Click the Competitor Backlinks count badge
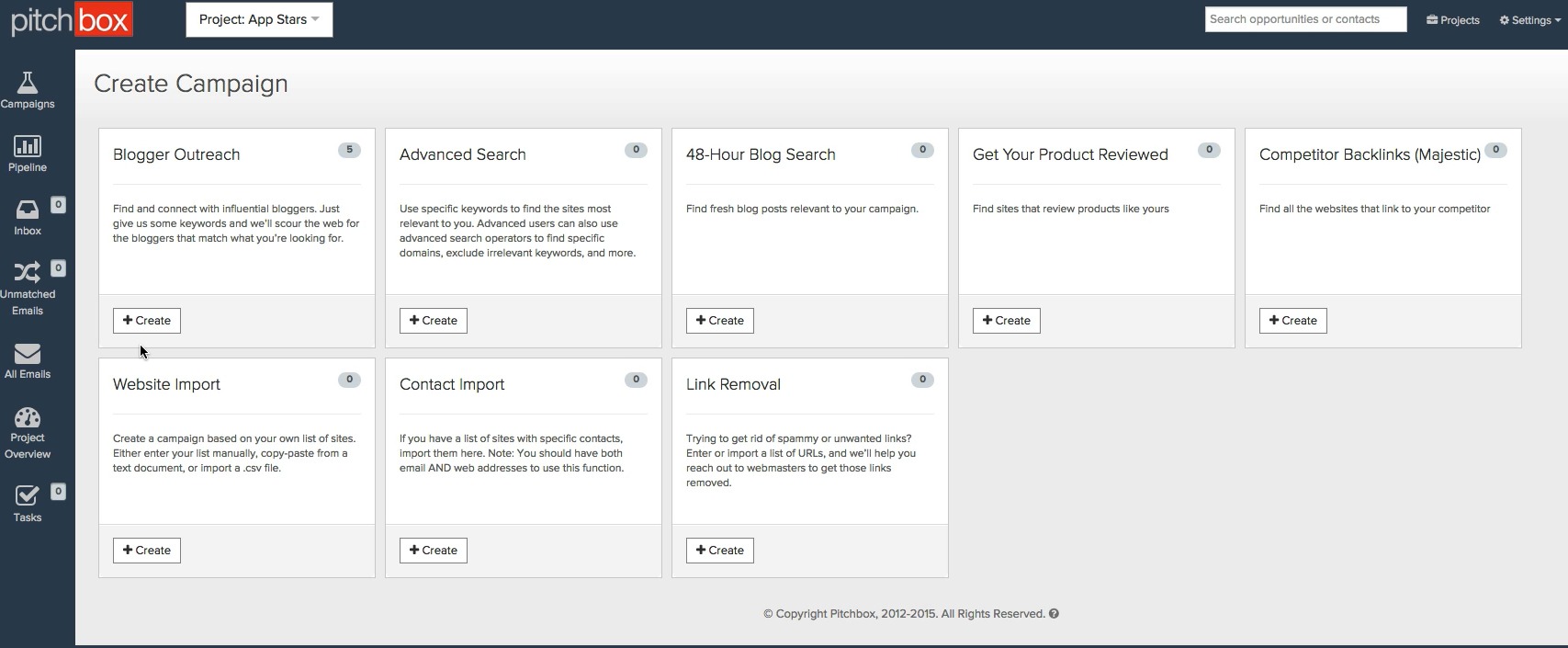 click(x=1495, y=150)
